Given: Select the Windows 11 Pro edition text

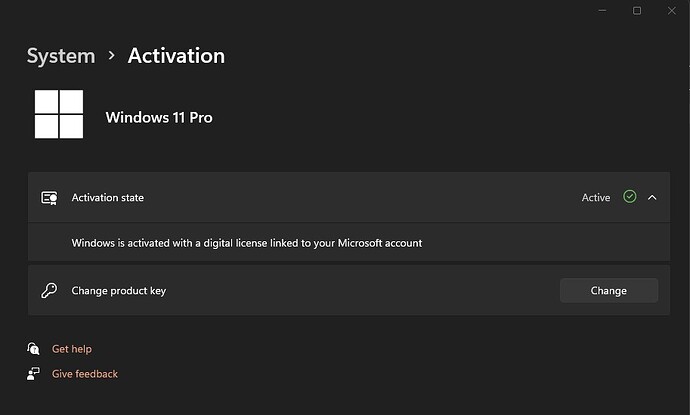Looking at the screenshot, I should click(x=159, y=118).
